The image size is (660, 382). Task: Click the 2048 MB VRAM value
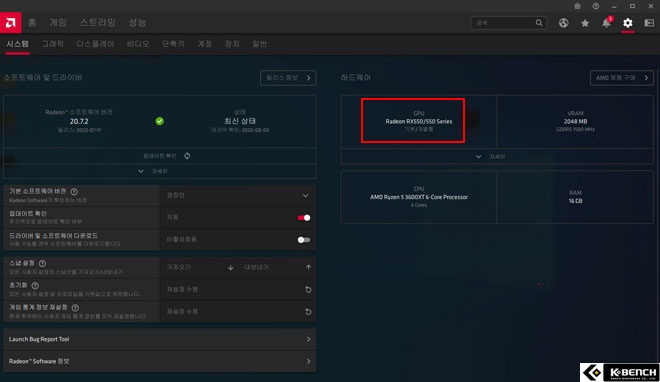(575, 122)
